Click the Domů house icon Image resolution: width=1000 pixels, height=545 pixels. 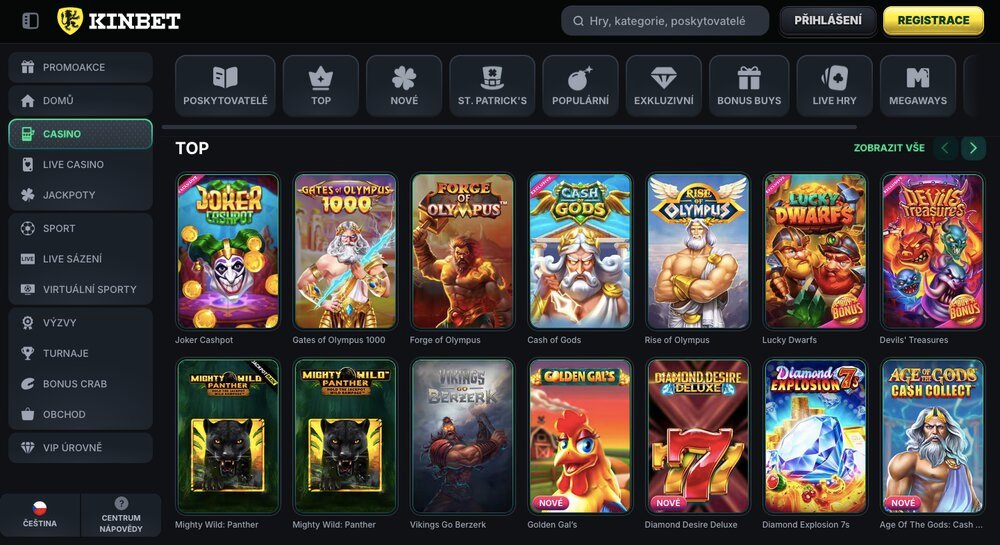(27, 101)
